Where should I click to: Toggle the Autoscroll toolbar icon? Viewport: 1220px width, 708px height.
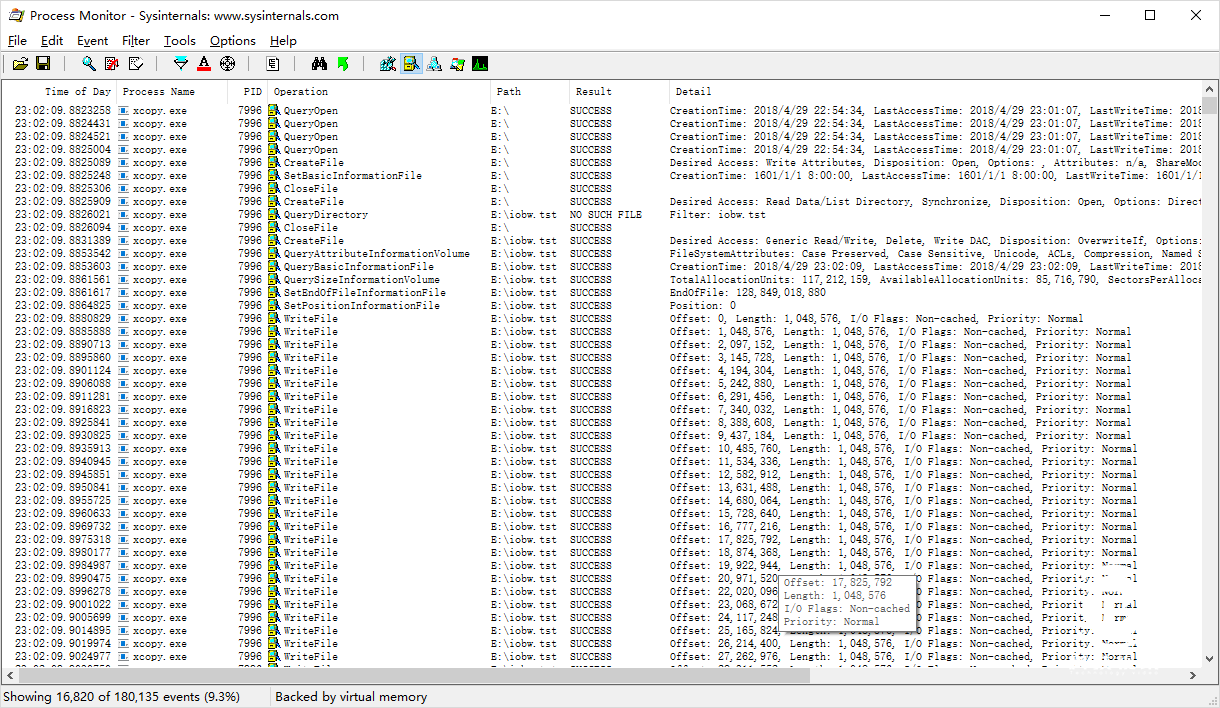pos(112,64)
